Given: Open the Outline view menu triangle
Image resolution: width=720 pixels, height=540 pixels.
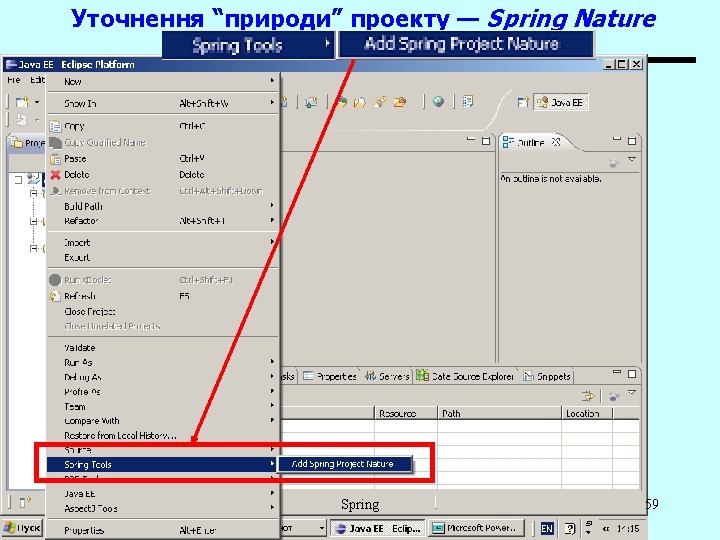Looking at the screenshot, I should click(x=632, y=159).
